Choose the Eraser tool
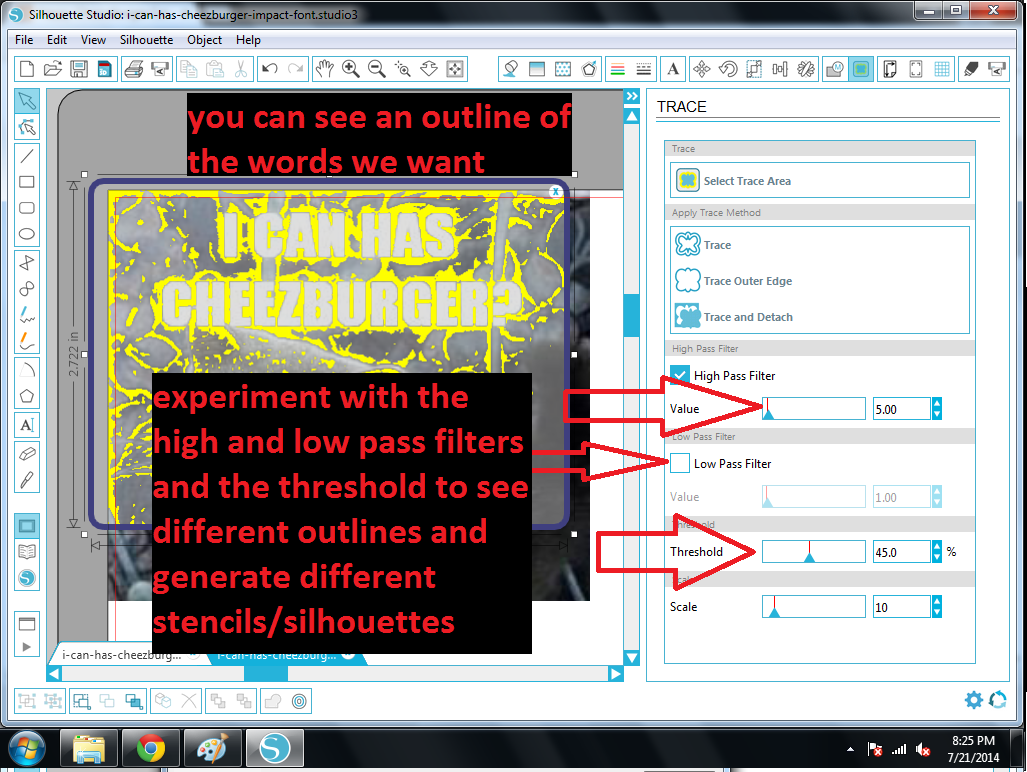1027x772 pixels. click(27, 453)
